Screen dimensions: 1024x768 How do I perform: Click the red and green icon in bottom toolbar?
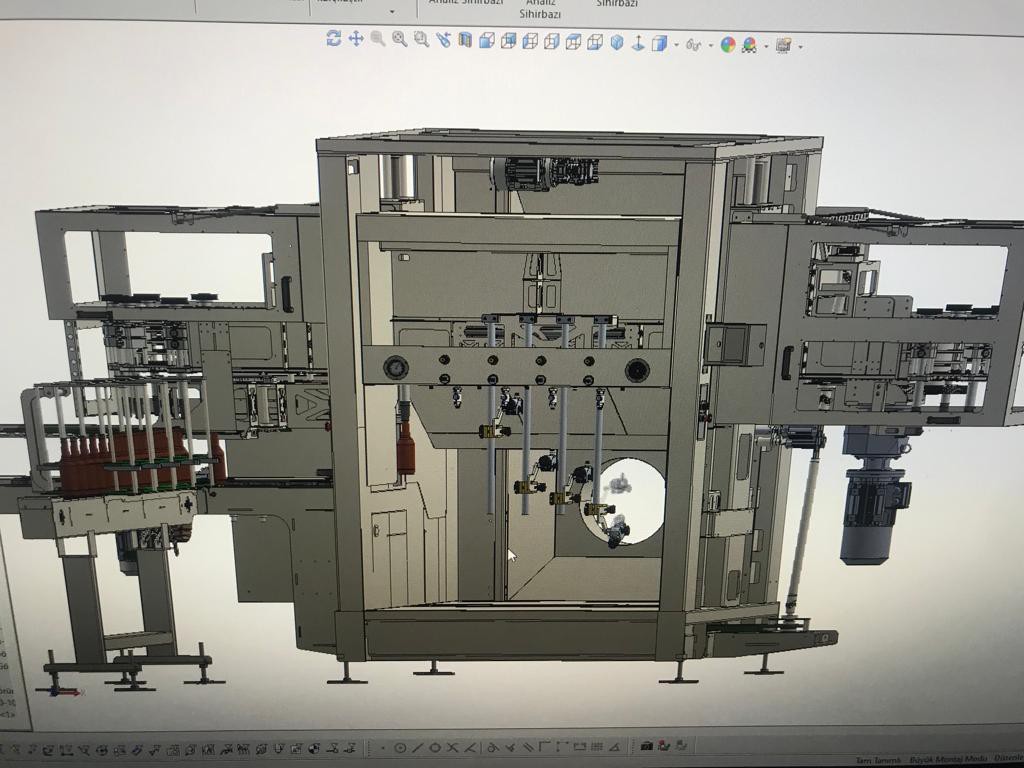(x=664, y=746)
